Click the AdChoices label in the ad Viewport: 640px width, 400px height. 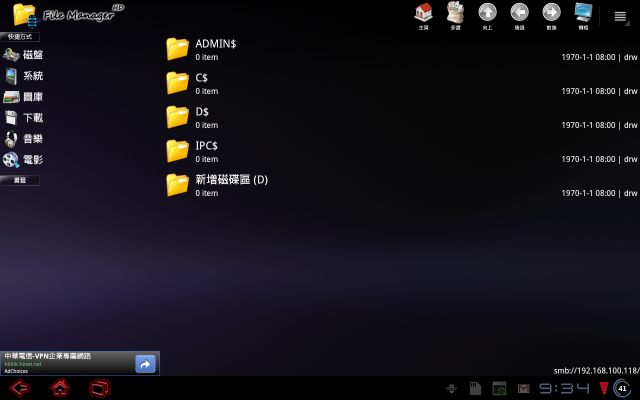tap(16, 371)
